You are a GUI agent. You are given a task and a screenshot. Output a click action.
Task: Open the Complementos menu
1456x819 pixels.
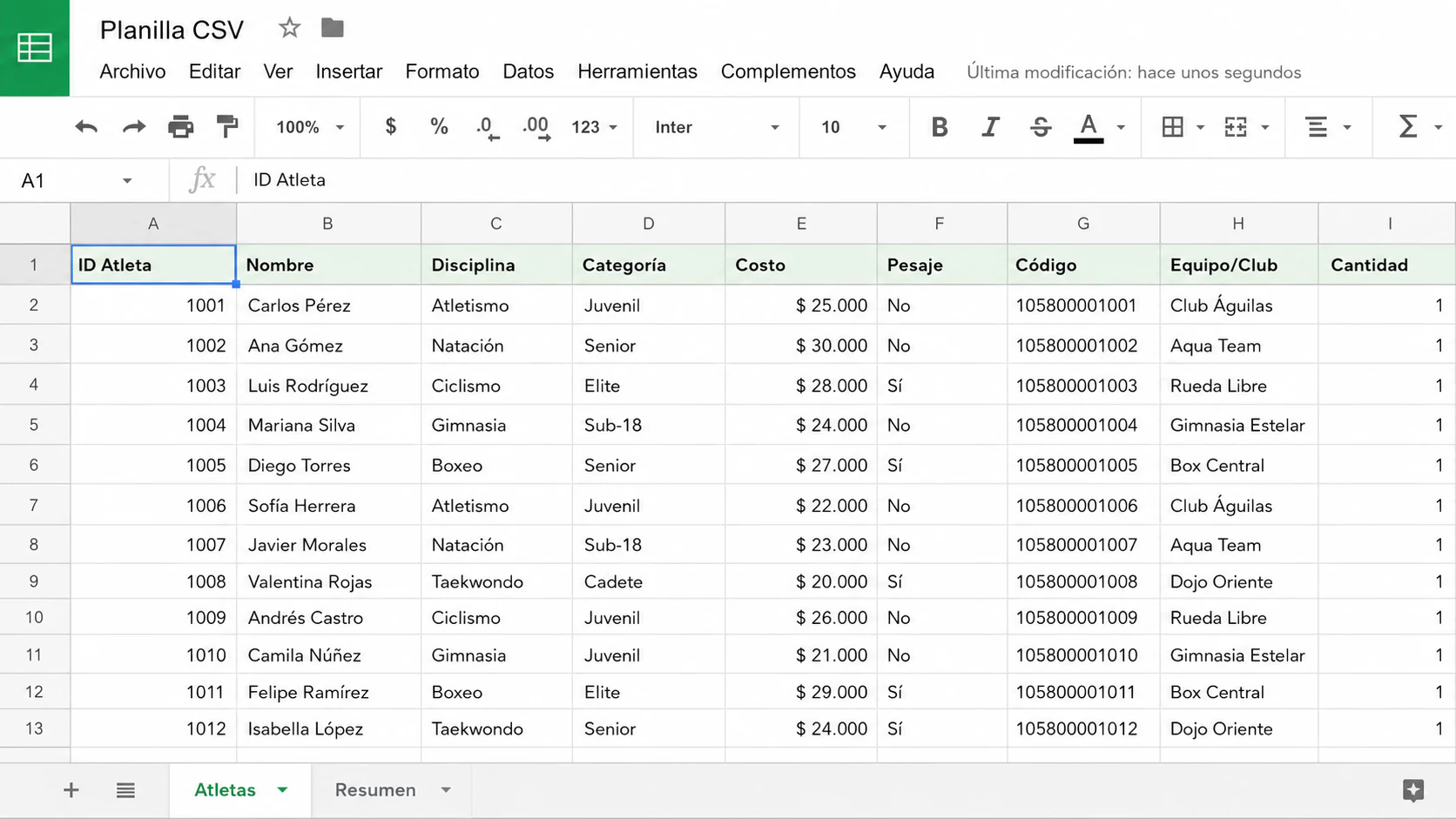[x=788, y=71]
